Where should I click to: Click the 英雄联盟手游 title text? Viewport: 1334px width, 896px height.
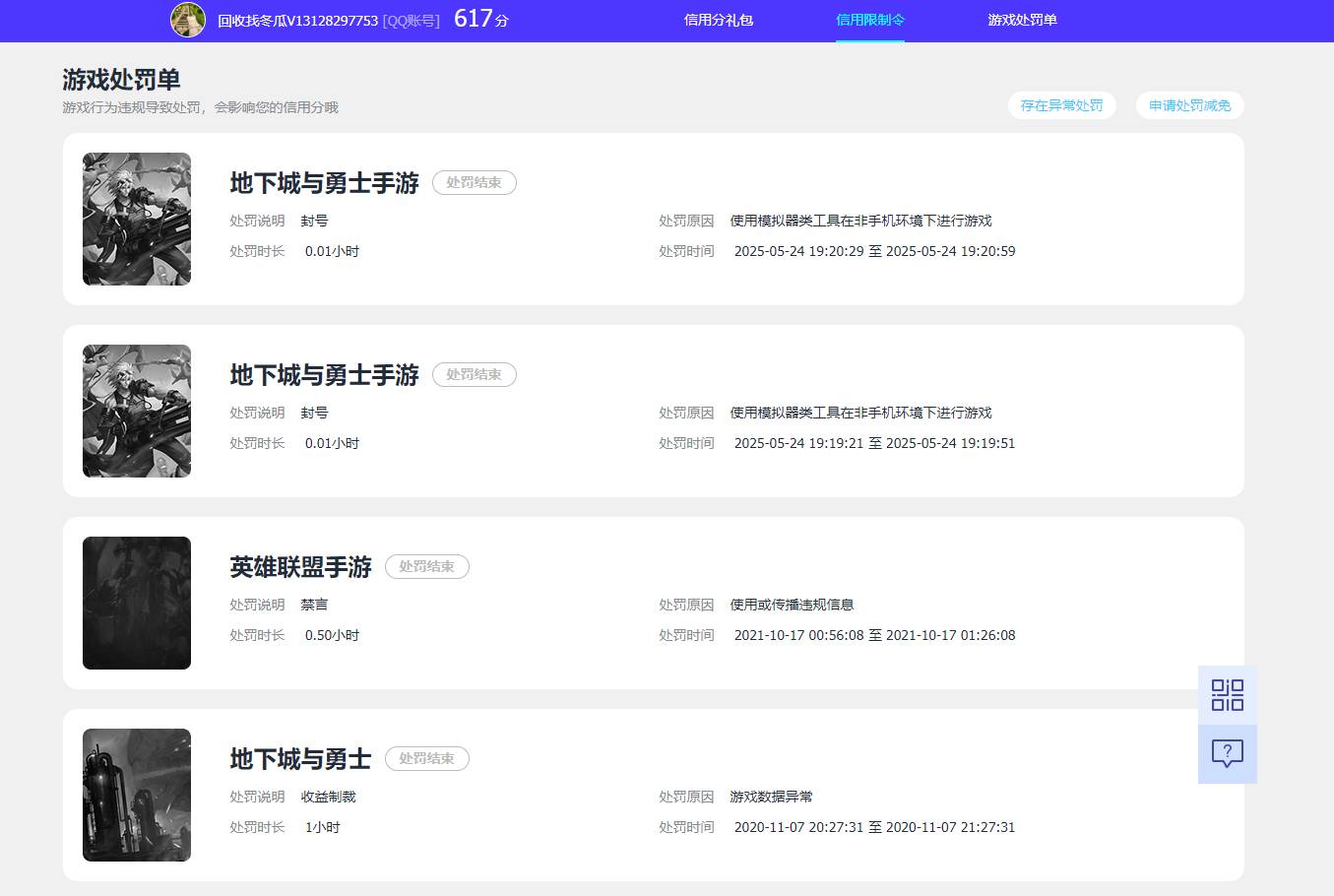298,566
